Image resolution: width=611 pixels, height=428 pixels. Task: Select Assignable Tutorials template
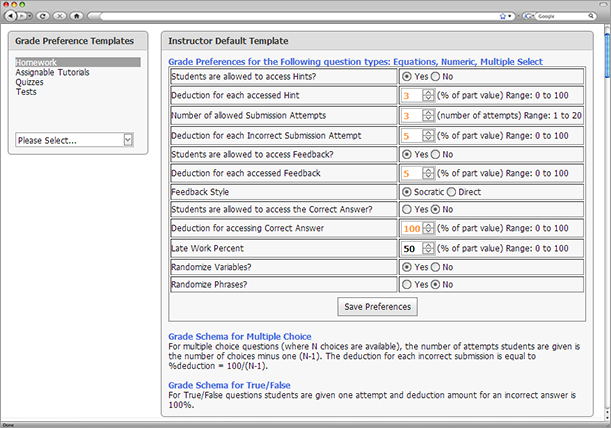pyautogui.click(x=53, y=72)
